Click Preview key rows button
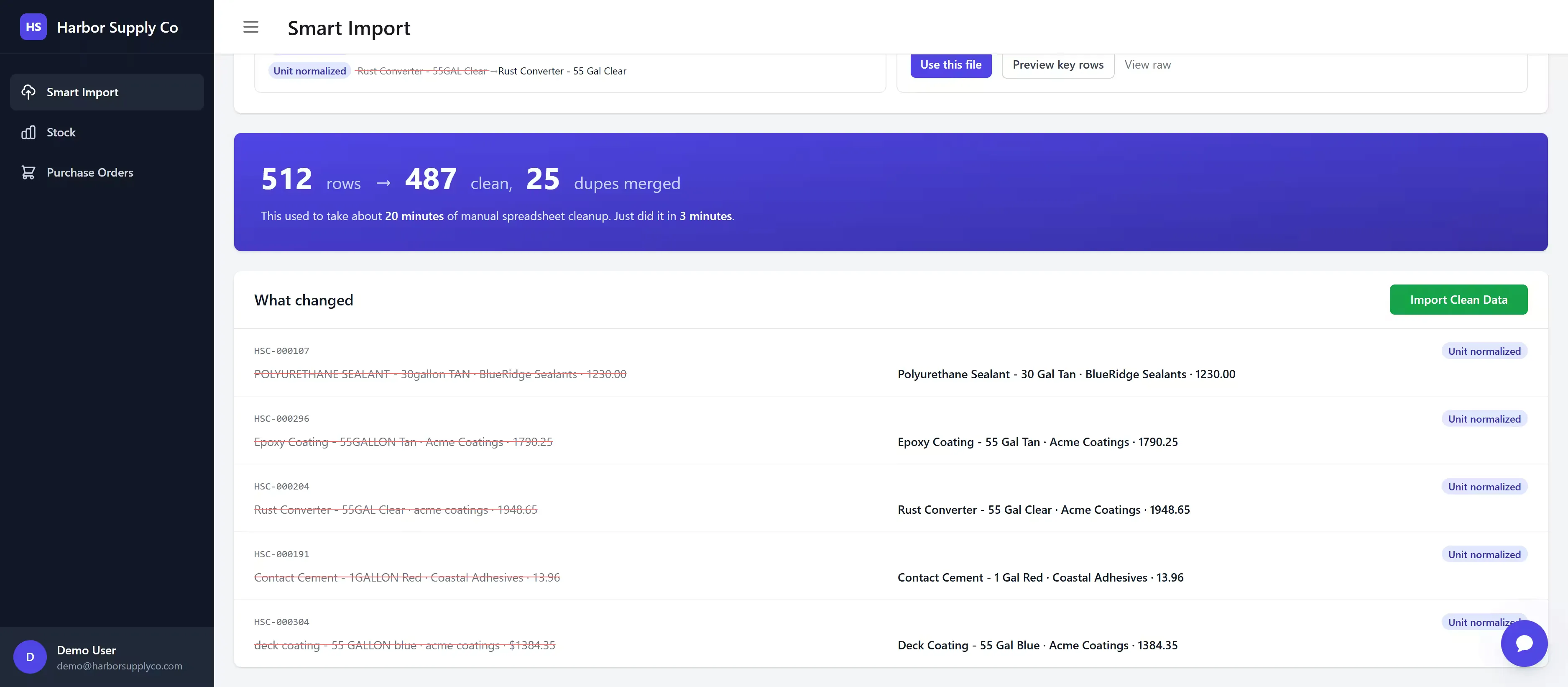This screenshot has width=1568, height=687. click(1058, 64)
